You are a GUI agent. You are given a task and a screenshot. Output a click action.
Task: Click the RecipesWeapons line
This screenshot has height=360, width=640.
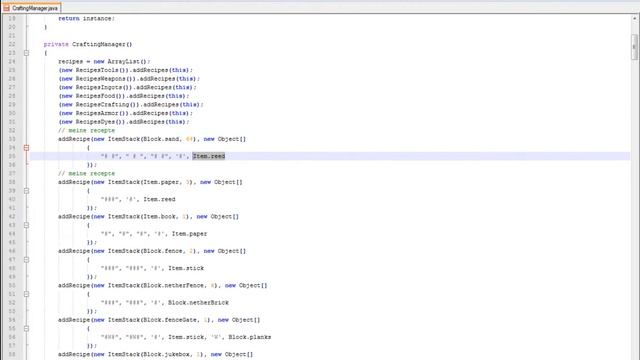(129, 79)
